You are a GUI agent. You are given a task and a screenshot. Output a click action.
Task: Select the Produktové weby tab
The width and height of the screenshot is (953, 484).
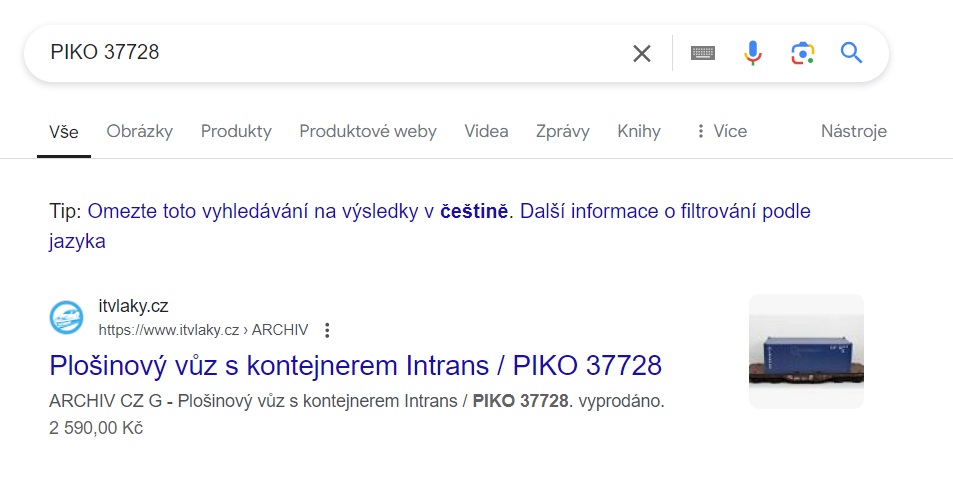368,131
